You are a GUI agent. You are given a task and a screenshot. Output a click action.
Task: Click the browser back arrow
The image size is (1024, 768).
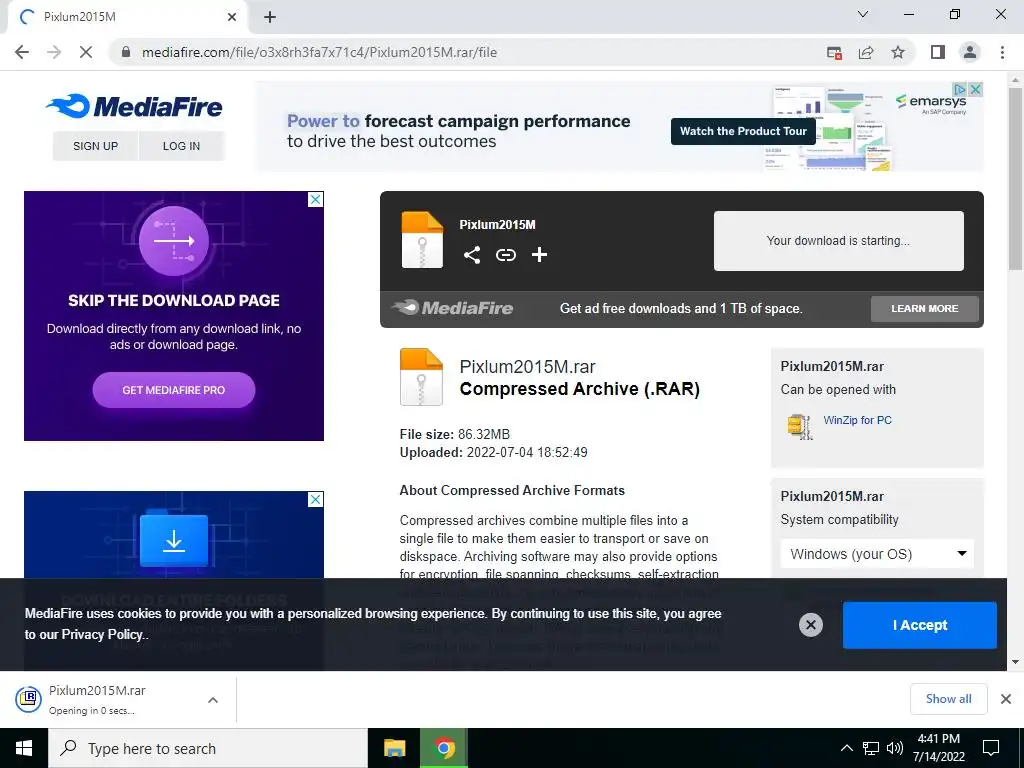pos(22,52)
